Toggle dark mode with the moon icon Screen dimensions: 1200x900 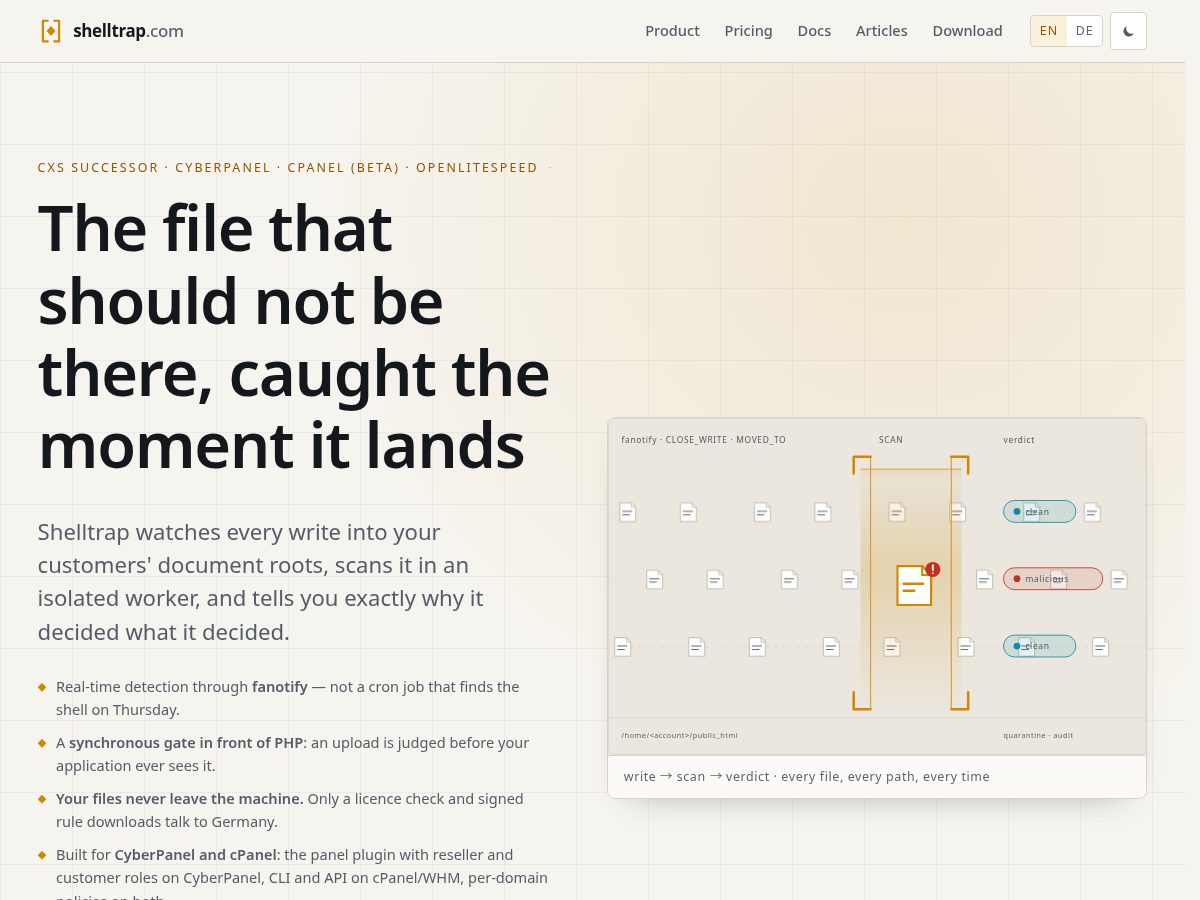[1128, 31]
